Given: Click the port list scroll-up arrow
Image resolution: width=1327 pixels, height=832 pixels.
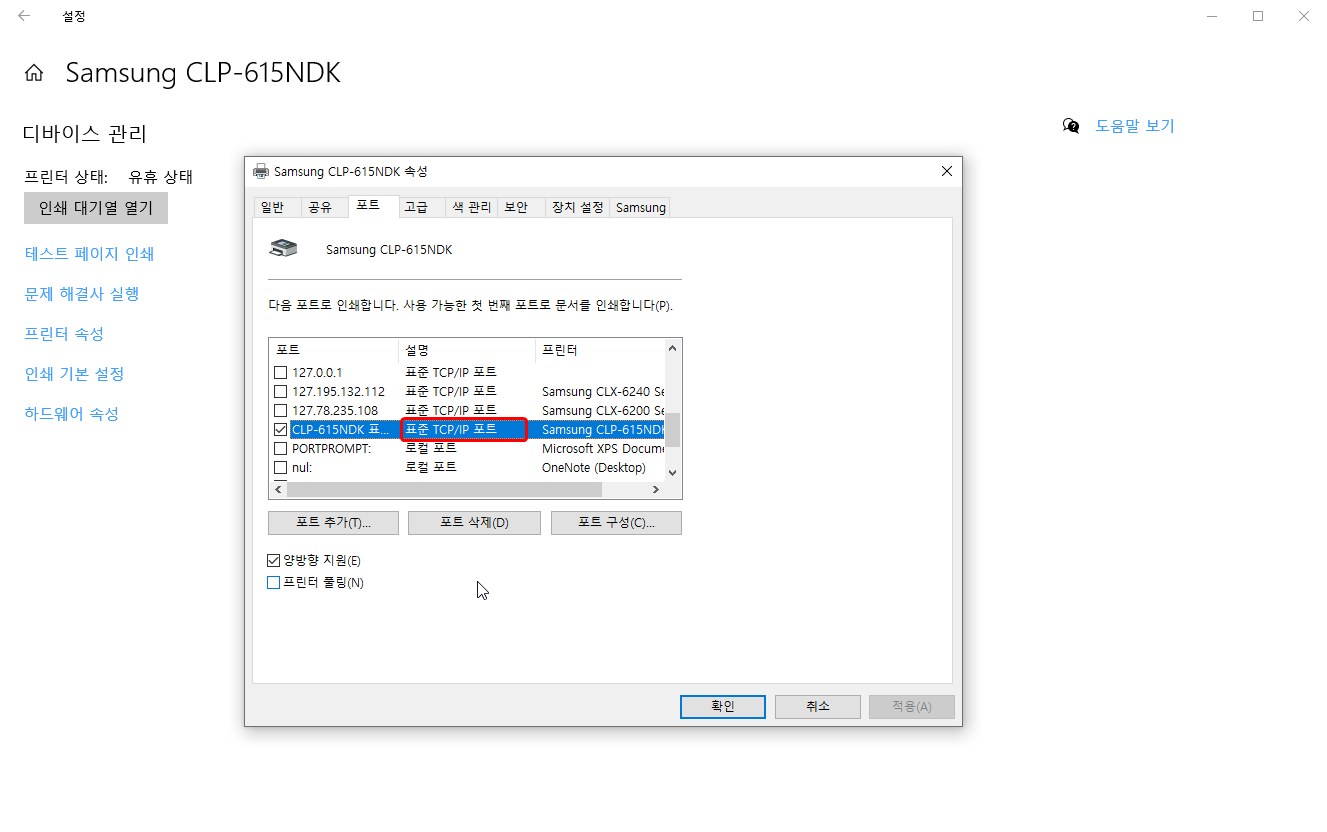Looking at the screenshot, I should tap(672, 349).
